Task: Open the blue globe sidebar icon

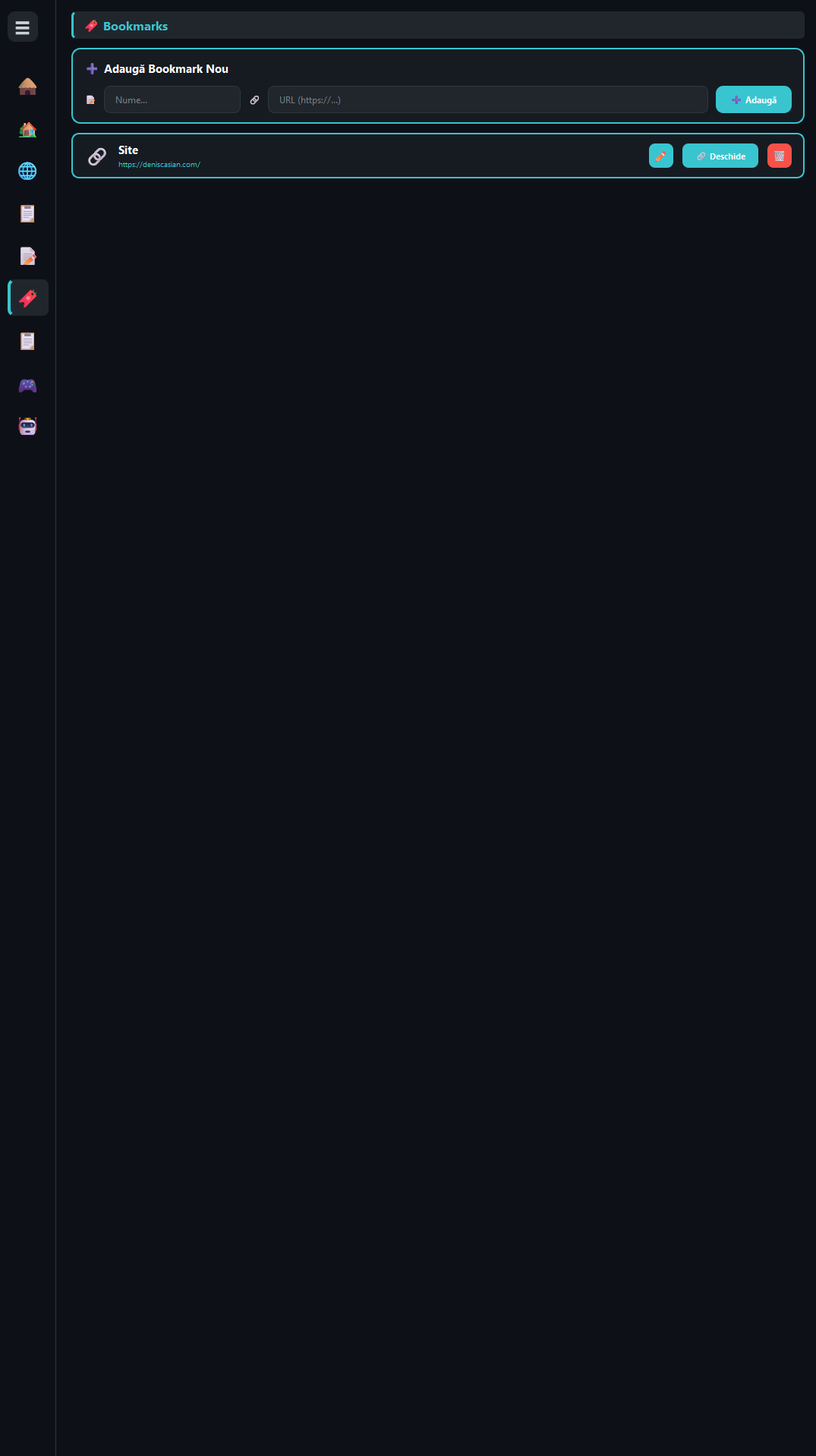Action: point(28,172)
